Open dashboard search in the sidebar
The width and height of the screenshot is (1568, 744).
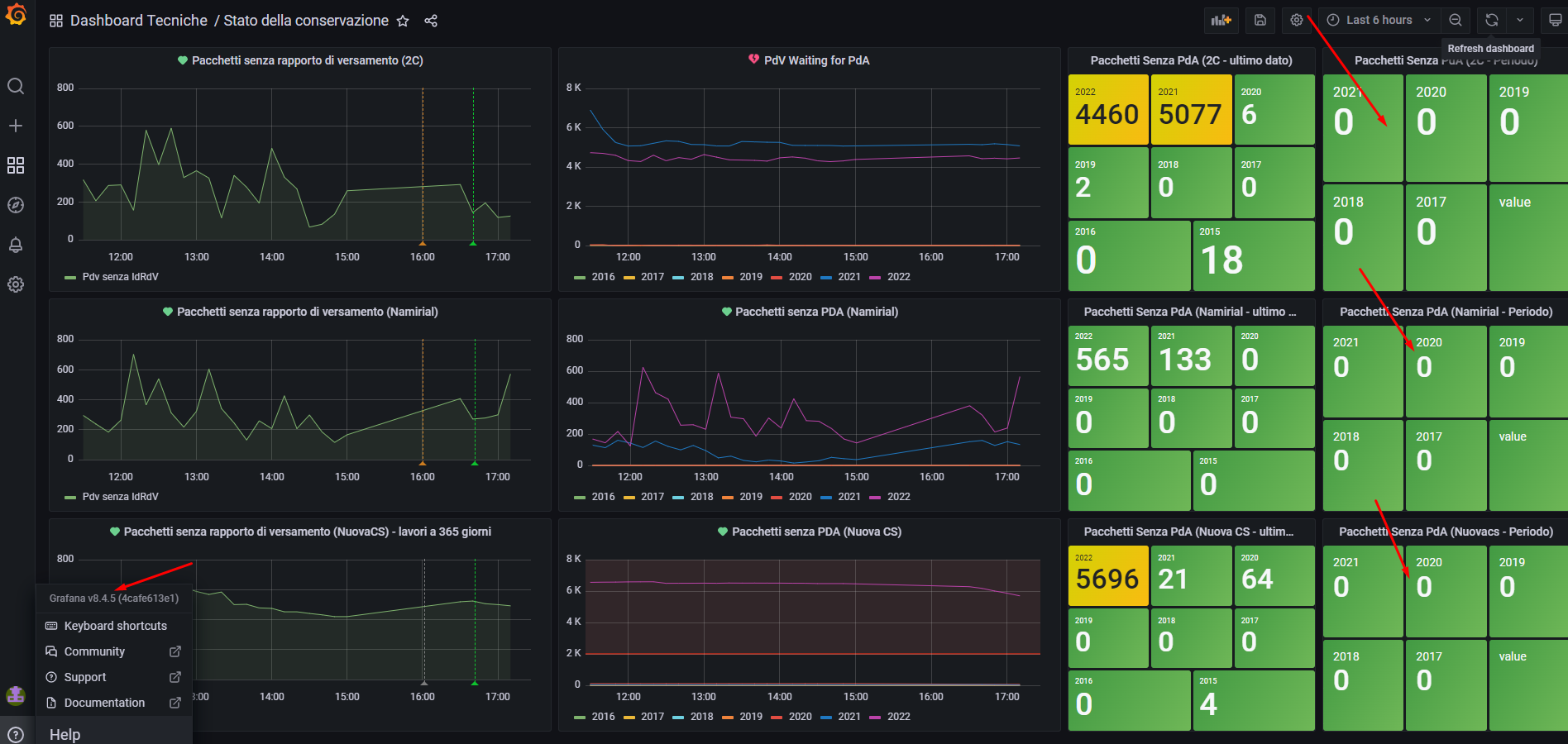coord(16,86)
